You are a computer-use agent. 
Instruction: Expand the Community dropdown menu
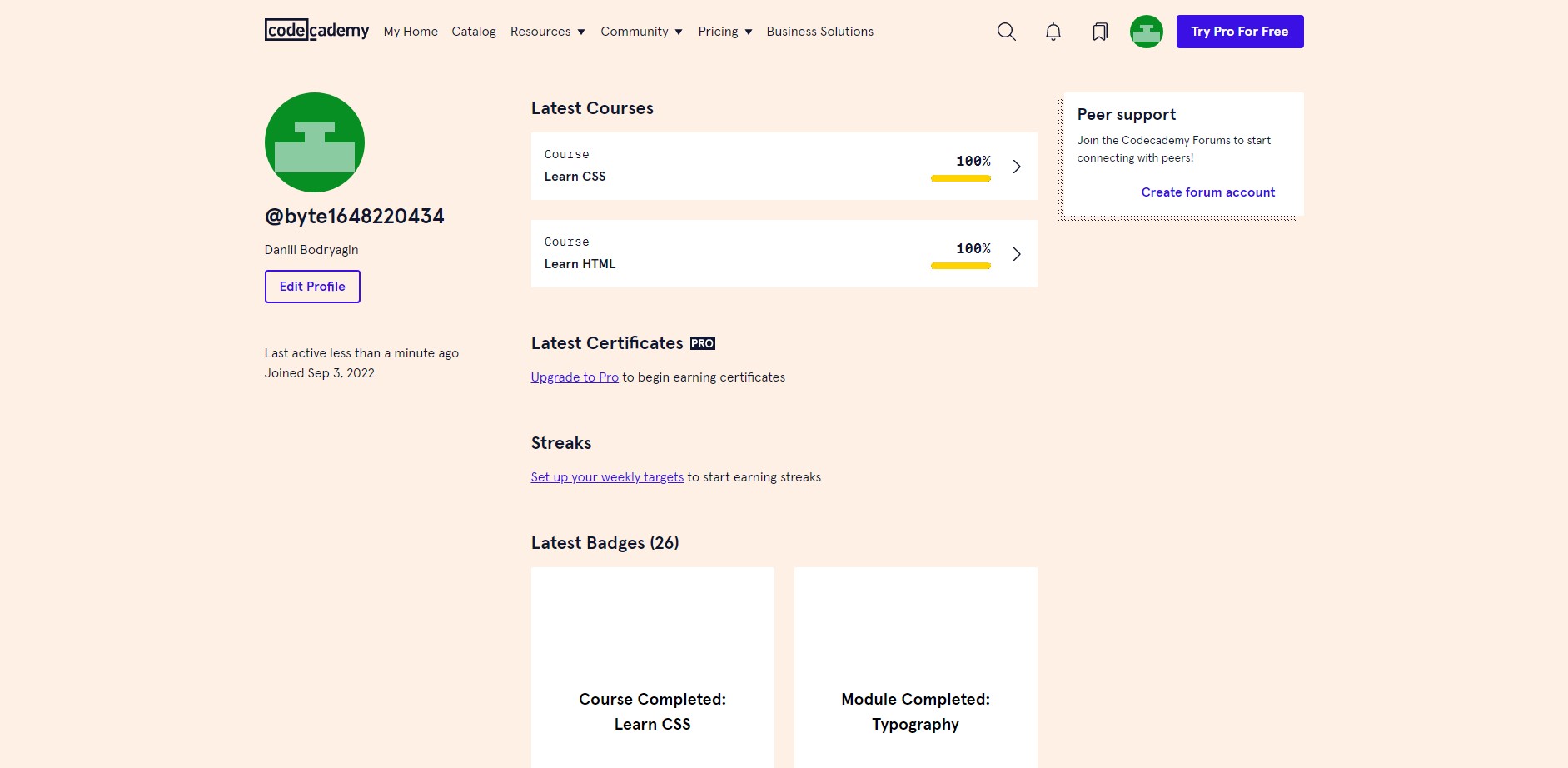tap(641, 32)
